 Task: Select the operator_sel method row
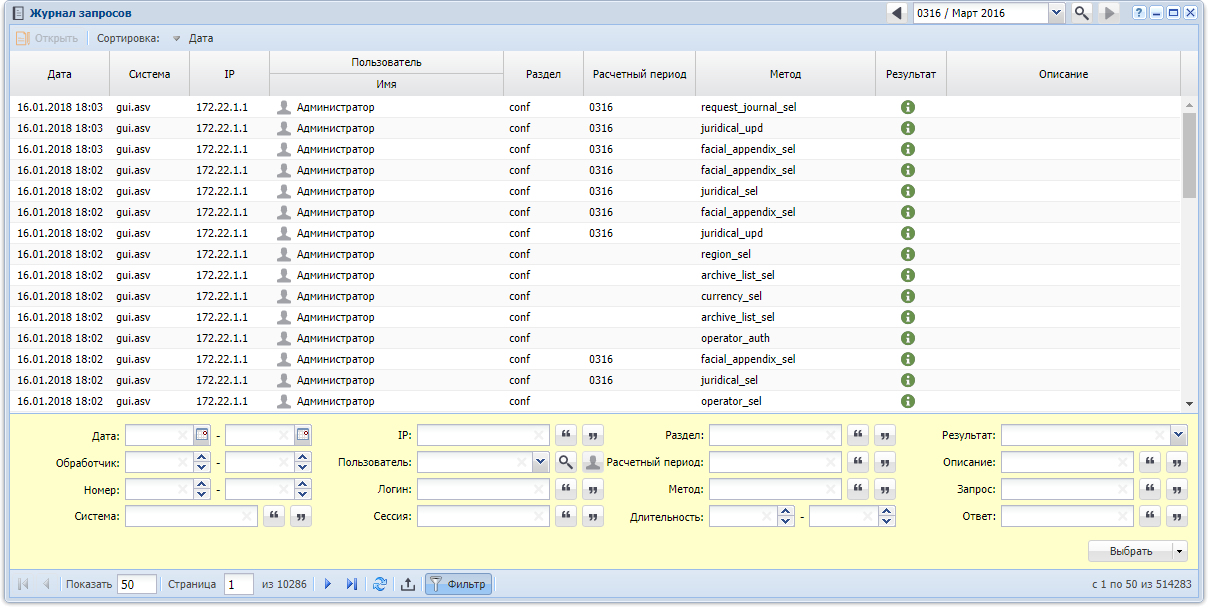pyautogui.click(x=596, y=401)
